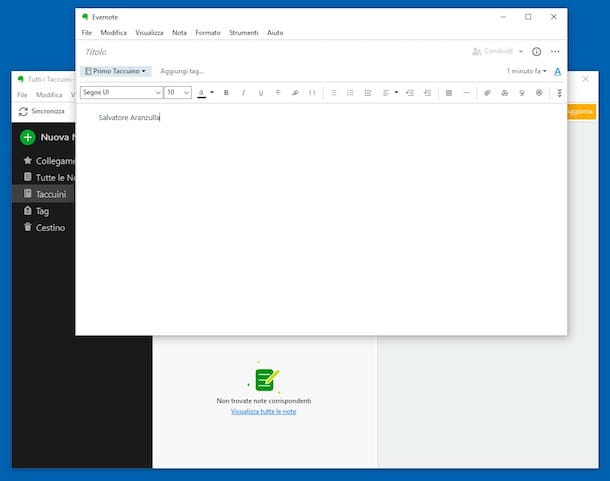Open the Modifica menu in note window
The height and width of the screenshot is (481, 610).
tap(114, 33)
